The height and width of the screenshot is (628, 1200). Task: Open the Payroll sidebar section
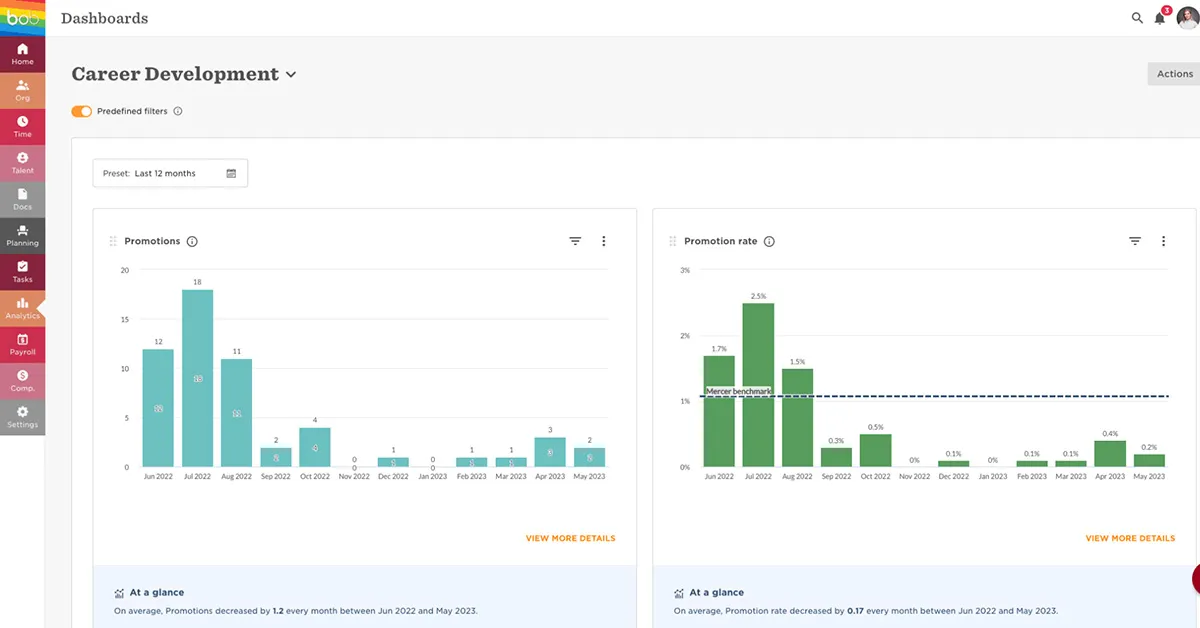(22, 344)
